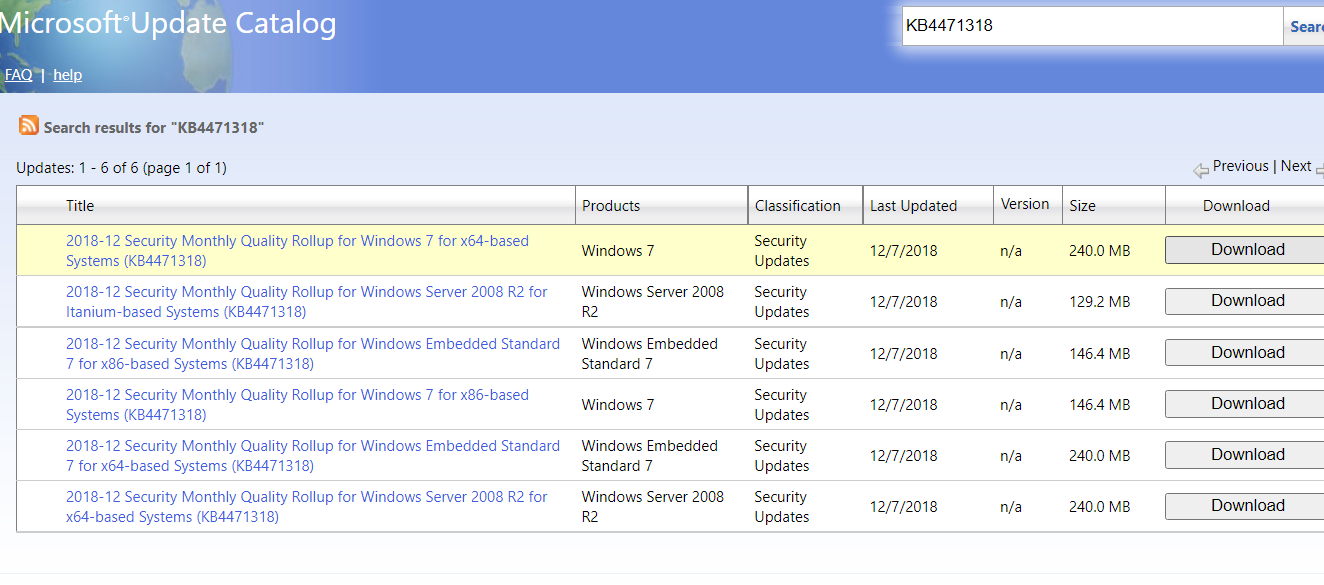Open the Windows 7 x86 rollup details link
1324x585 pixels.
tap(297, 404)
